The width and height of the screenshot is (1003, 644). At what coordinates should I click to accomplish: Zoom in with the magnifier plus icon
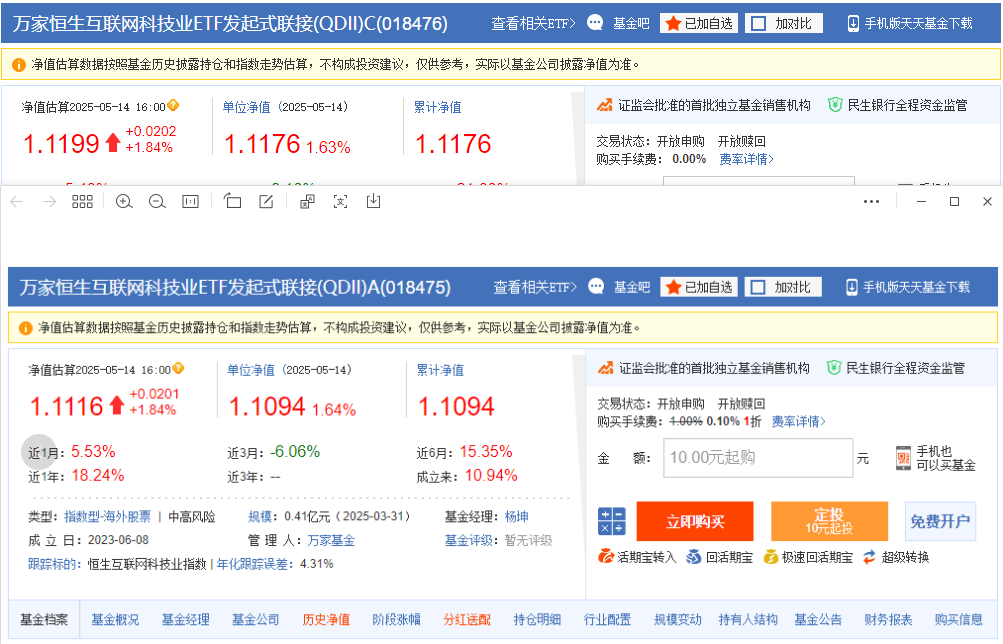124,201
